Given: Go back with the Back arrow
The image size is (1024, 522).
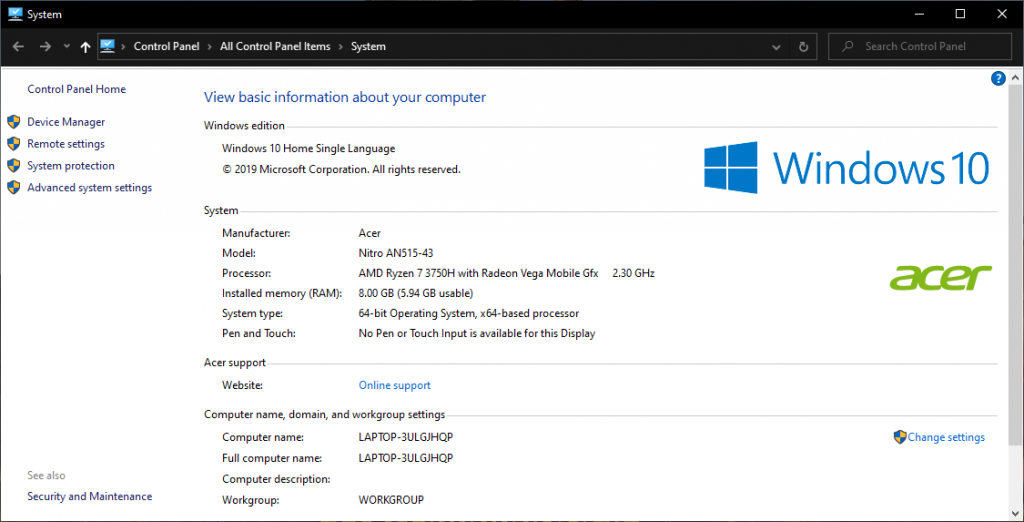Looking at the screenshot, I should (18, 46).
